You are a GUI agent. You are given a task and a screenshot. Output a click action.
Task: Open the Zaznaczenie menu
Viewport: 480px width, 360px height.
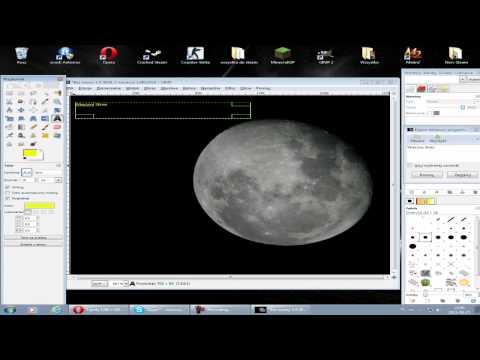109,88
